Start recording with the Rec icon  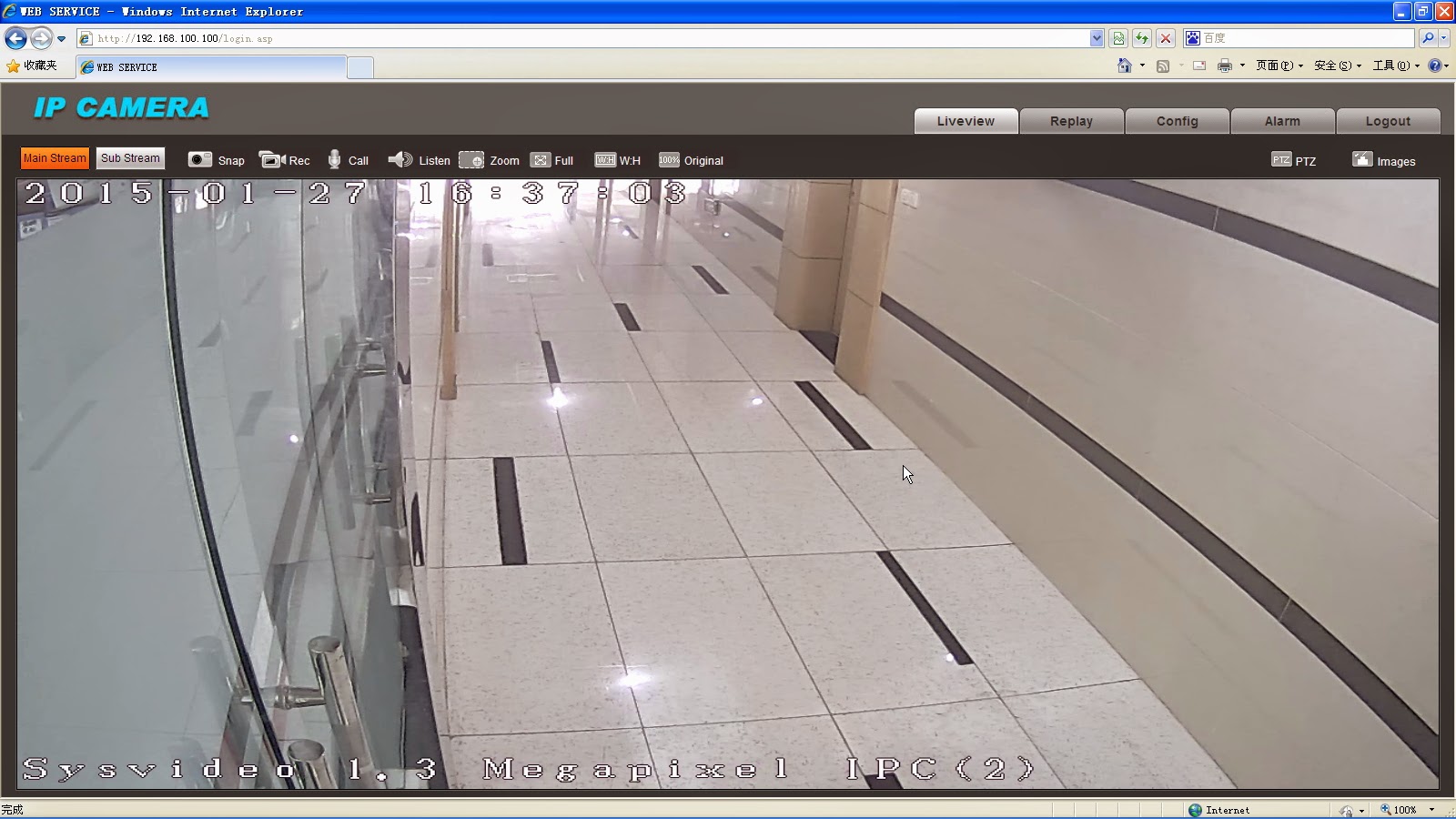[287, 160]
